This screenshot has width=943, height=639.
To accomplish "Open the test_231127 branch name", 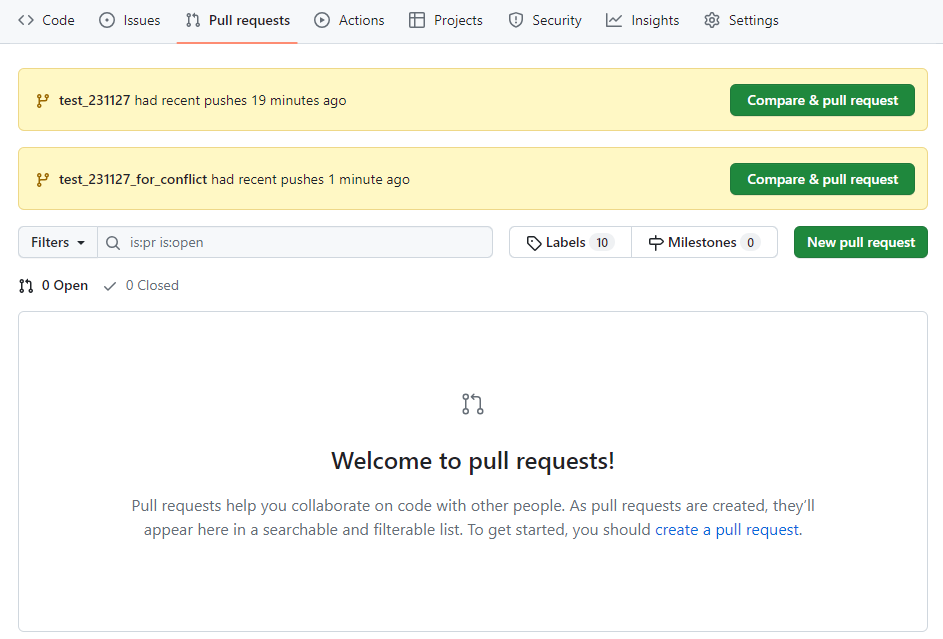I will coord(94,100).
